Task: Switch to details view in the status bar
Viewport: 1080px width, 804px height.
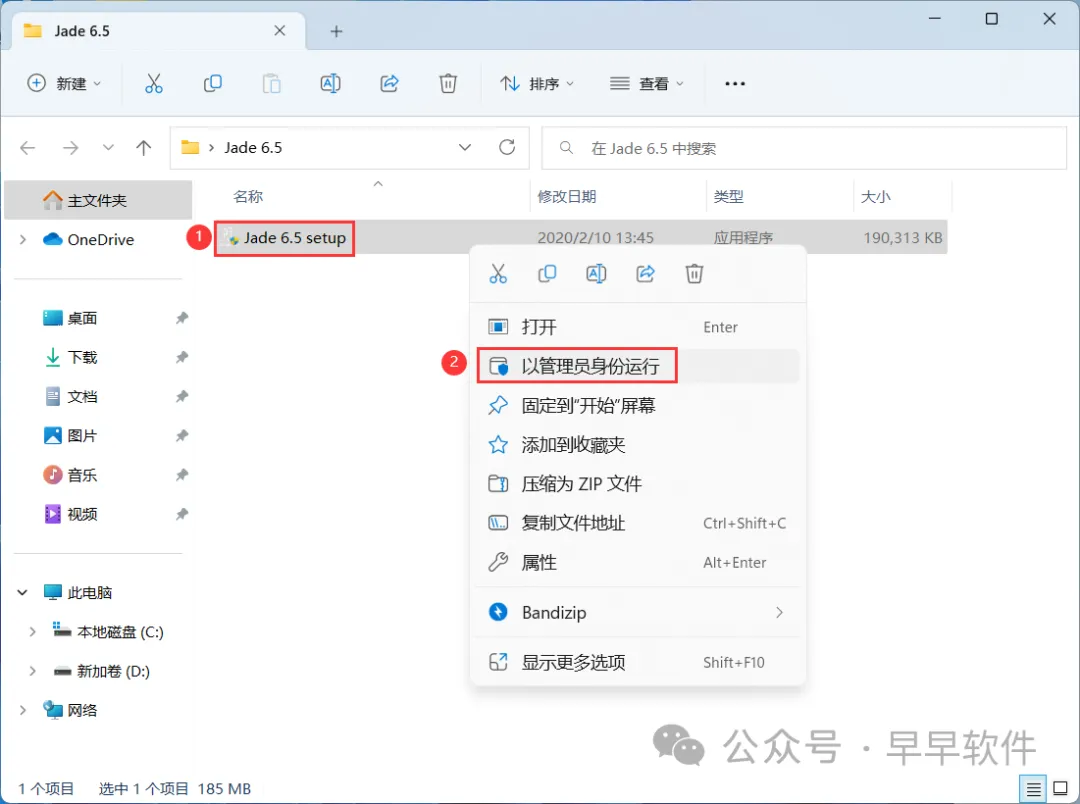Action: (1032, 789)
